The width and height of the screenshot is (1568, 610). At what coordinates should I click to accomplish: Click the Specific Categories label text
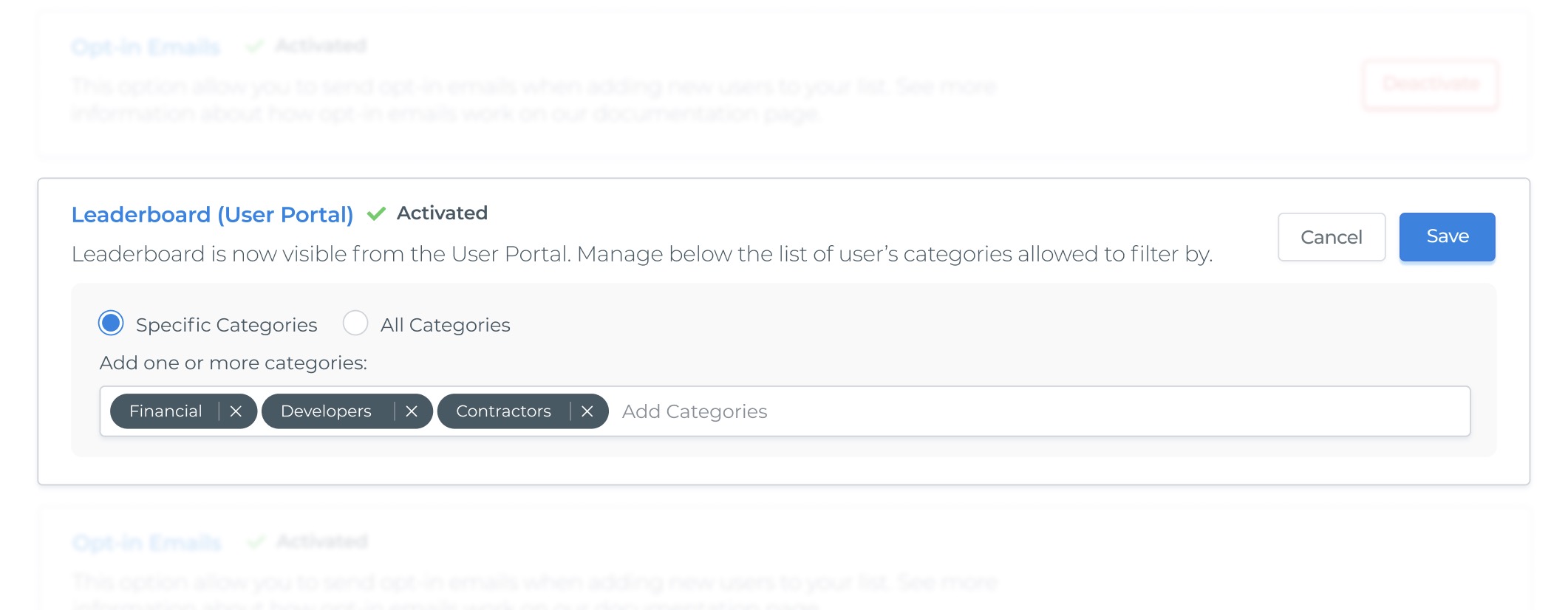click(226, 325)
